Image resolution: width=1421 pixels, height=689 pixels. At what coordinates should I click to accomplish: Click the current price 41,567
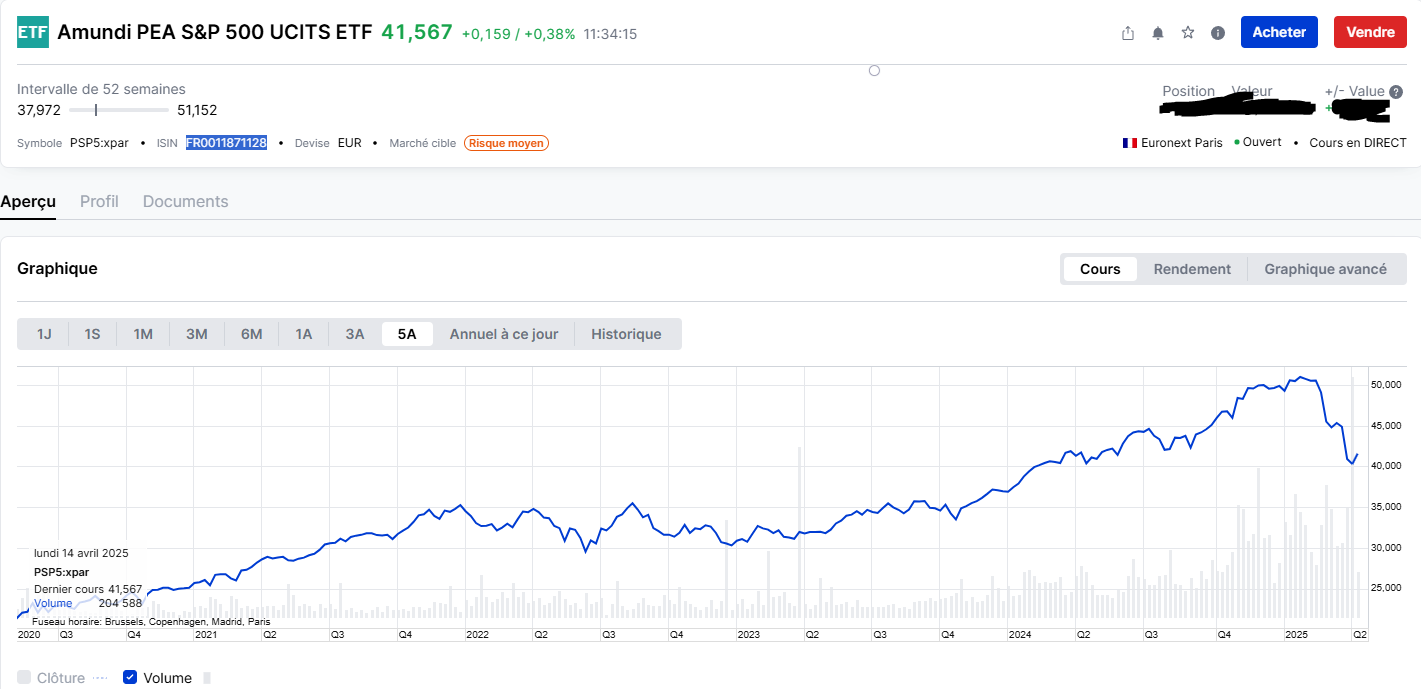click(x=417, y=32)
